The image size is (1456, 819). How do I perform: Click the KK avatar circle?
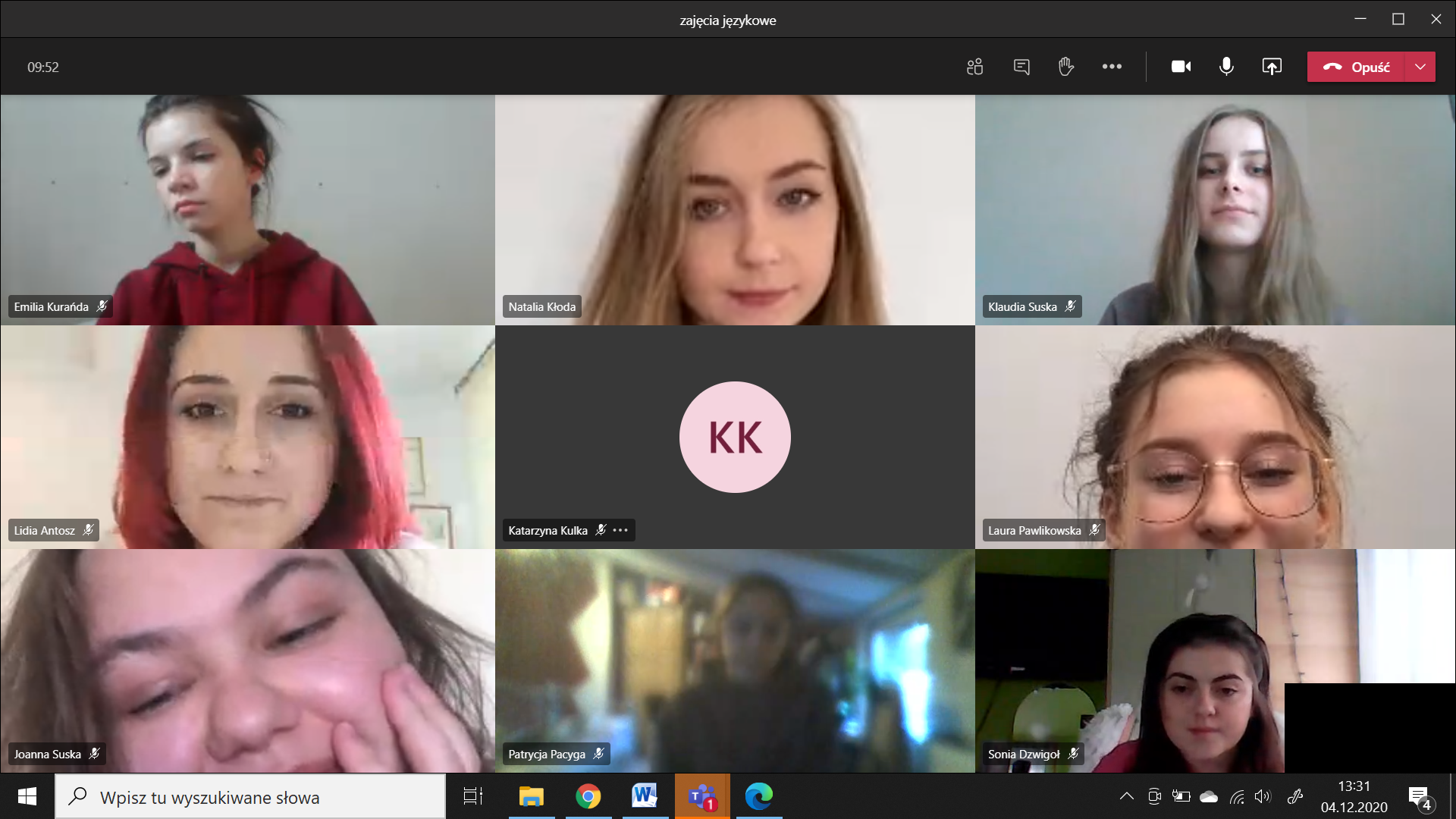[735, 437]
